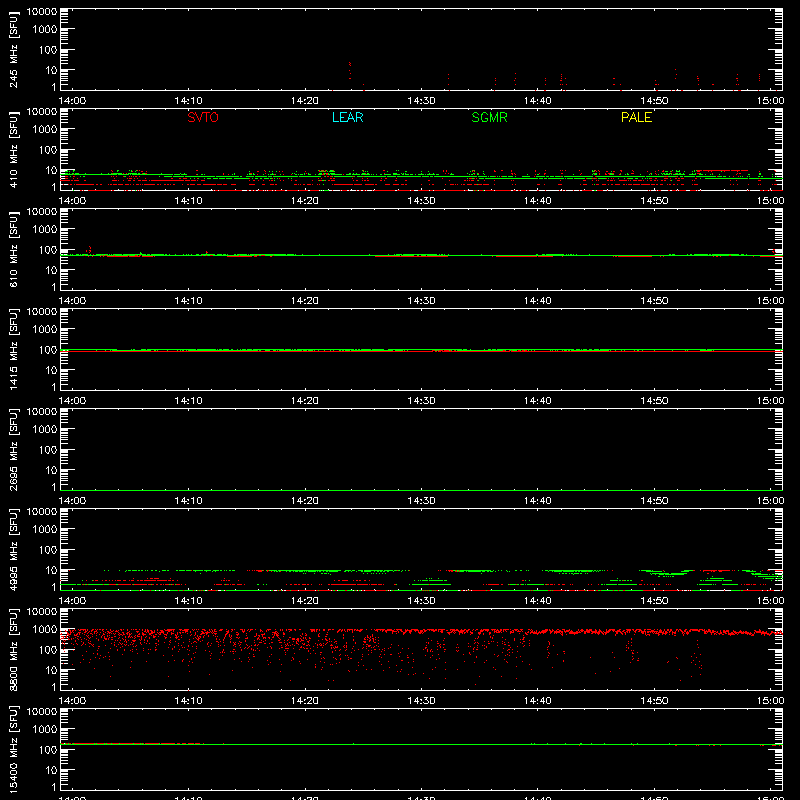
Task: Click the green SGMR station label
Action: coord(489,117)
